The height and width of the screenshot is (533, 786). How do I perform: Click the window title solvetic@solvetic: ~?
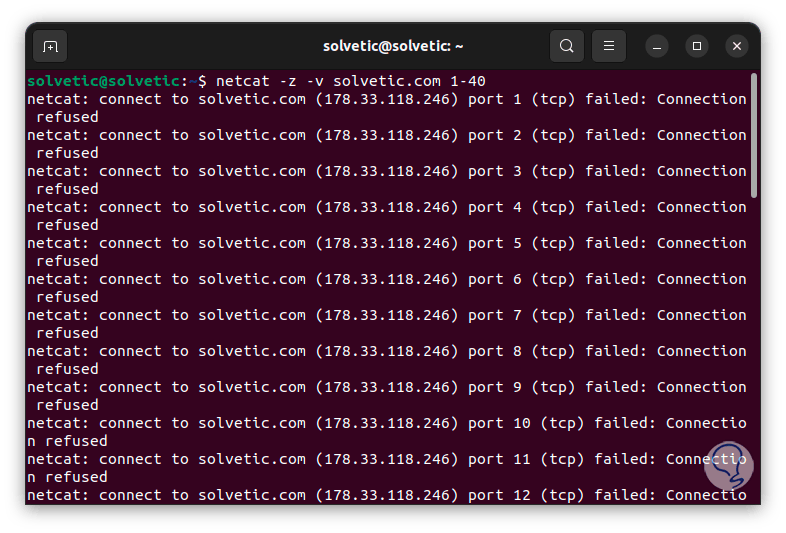coord(393,46)
